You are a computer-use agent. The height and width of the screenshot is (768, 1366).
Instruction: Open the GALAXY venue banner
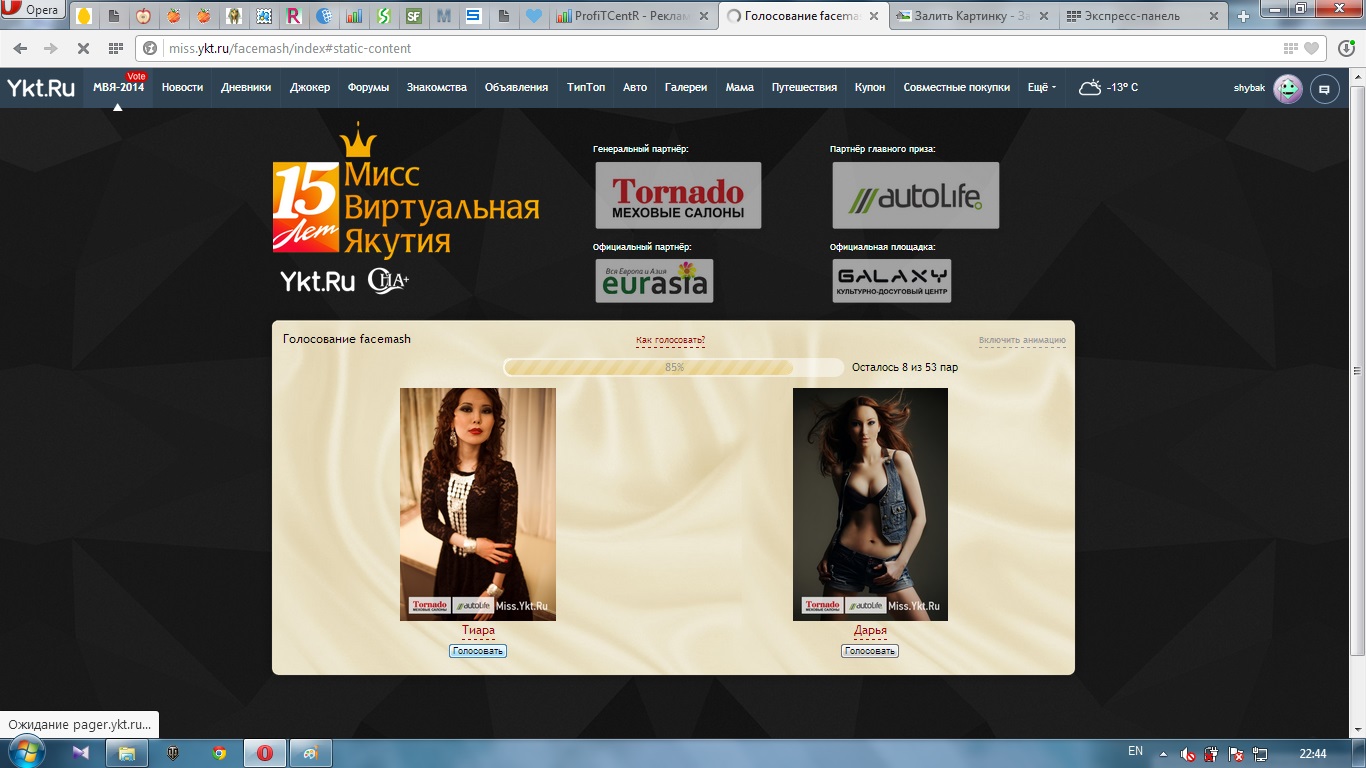point(892,281)
